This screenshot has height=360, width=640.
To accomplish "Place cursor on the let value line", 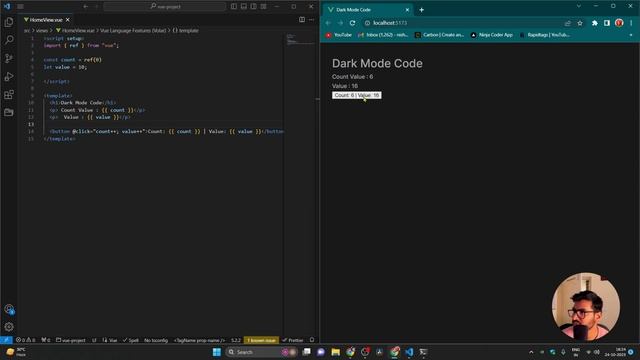I will tap(65, 67).
